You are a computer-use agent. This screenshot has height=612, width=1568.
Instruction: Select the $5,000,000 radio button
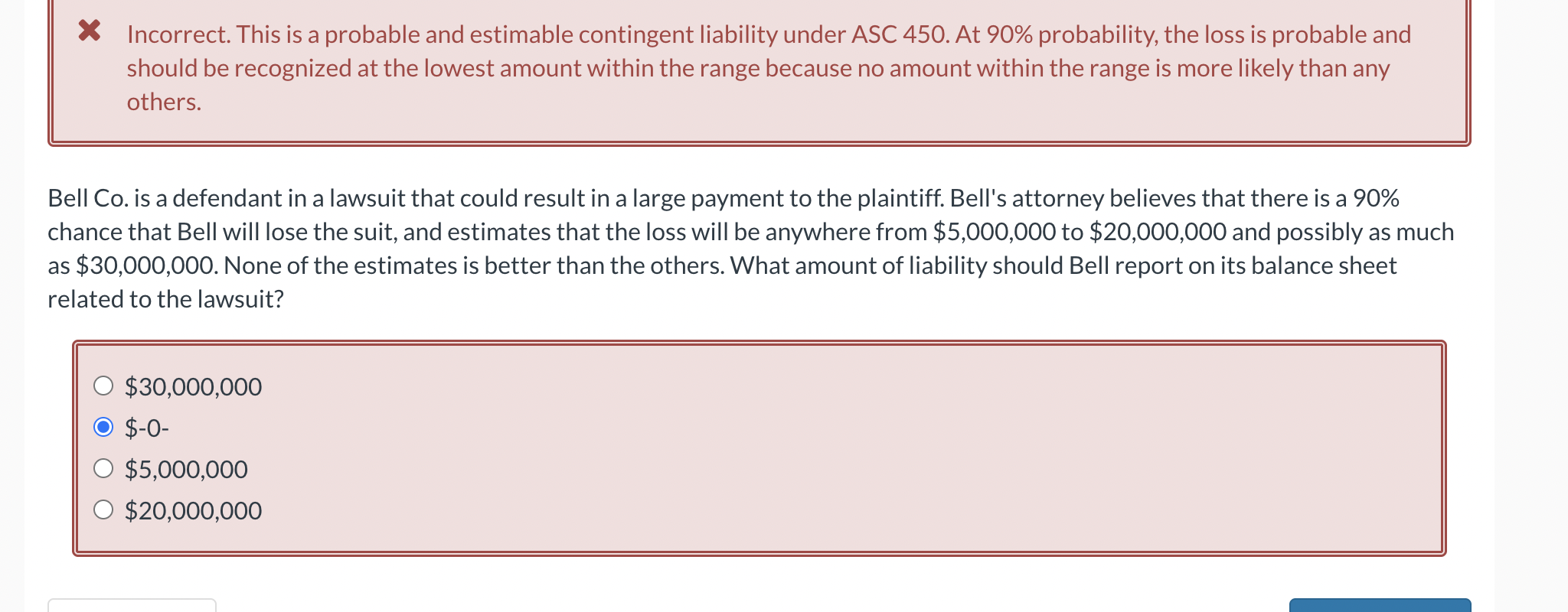[x=104, y=469]
